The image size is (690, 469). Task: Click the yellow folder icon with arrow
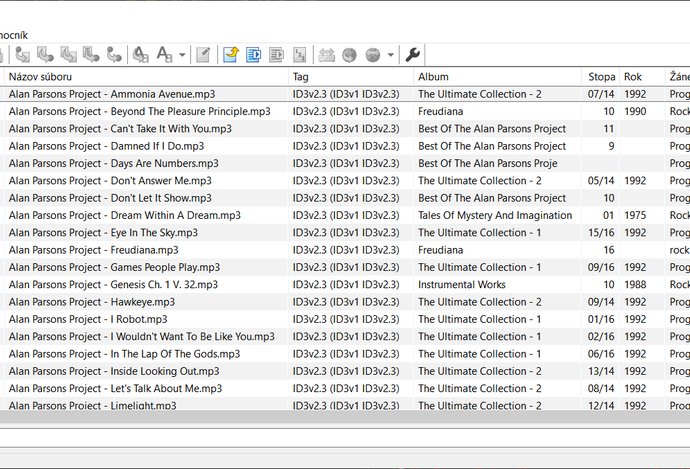click(231, 55)
